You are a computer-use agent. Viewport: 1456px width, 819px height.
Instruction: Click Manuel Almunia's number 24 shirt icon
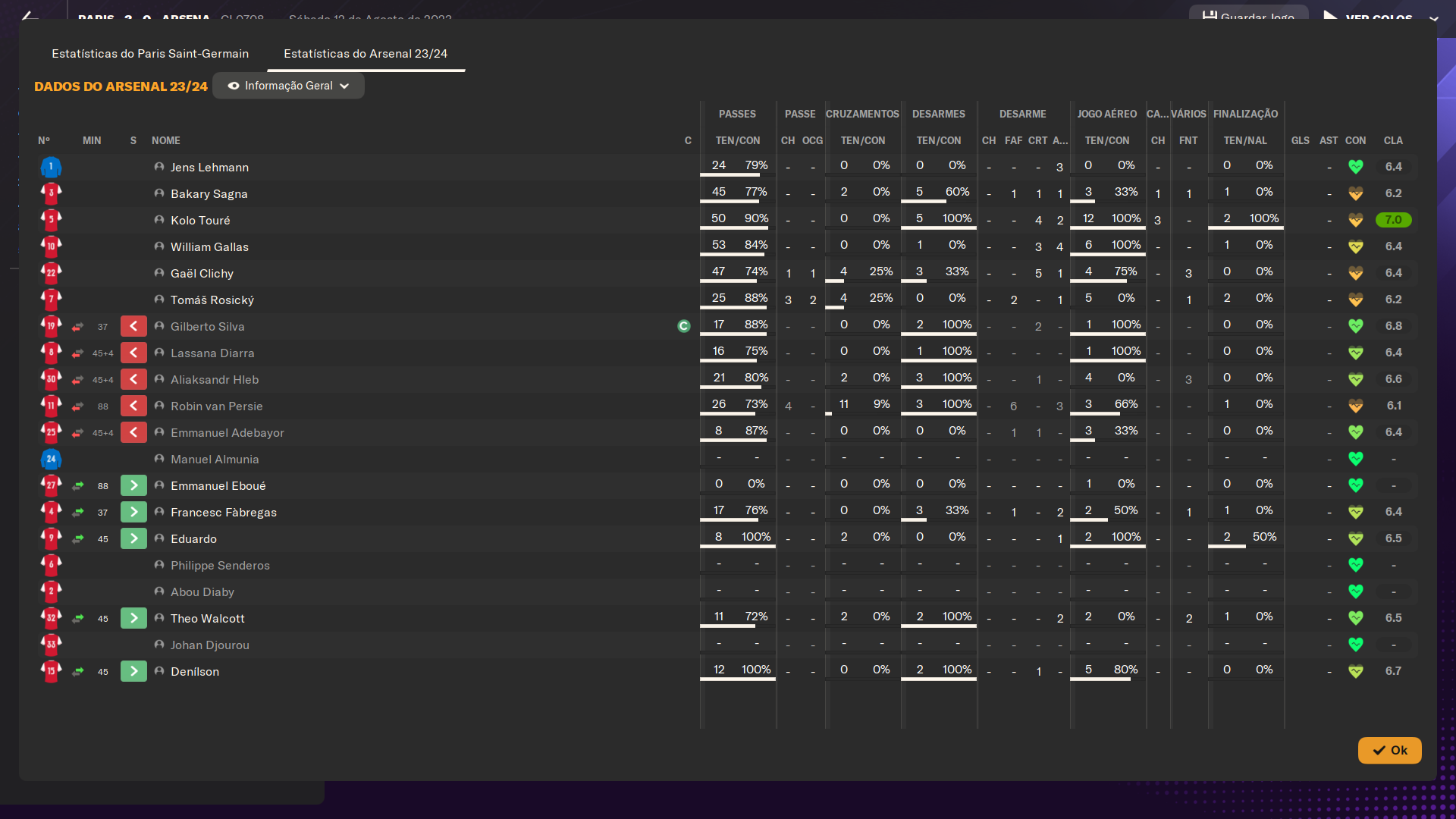(51, 459)
